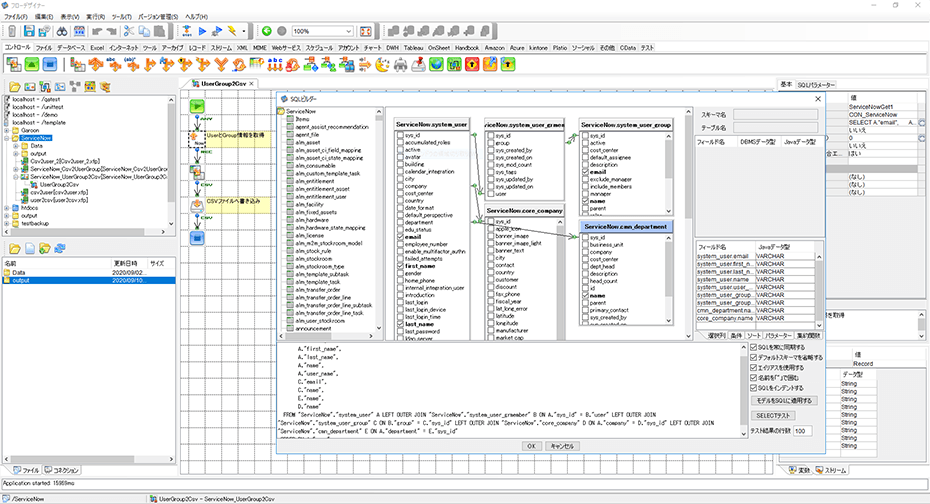Click the green globe component icon

[x=437, y=64]
